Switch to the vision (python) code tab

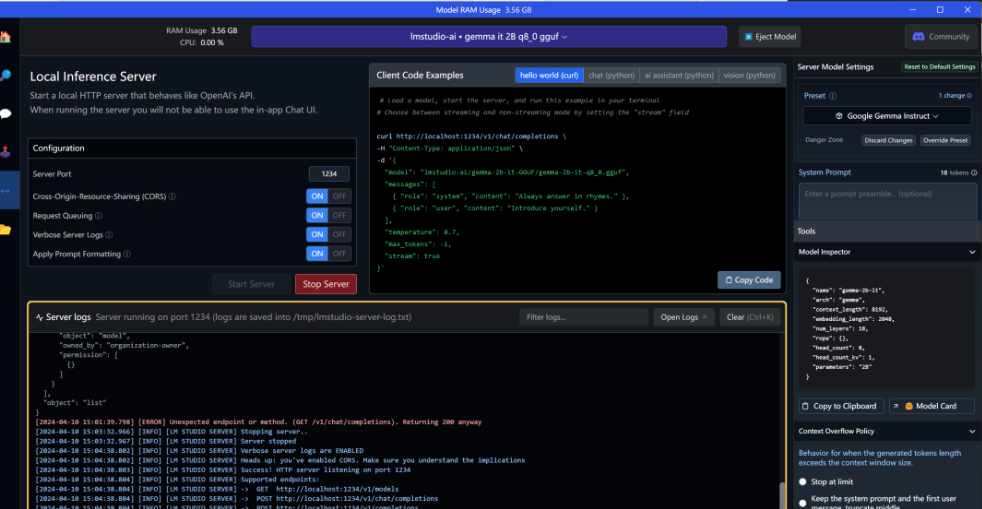(x=748, y=75)
